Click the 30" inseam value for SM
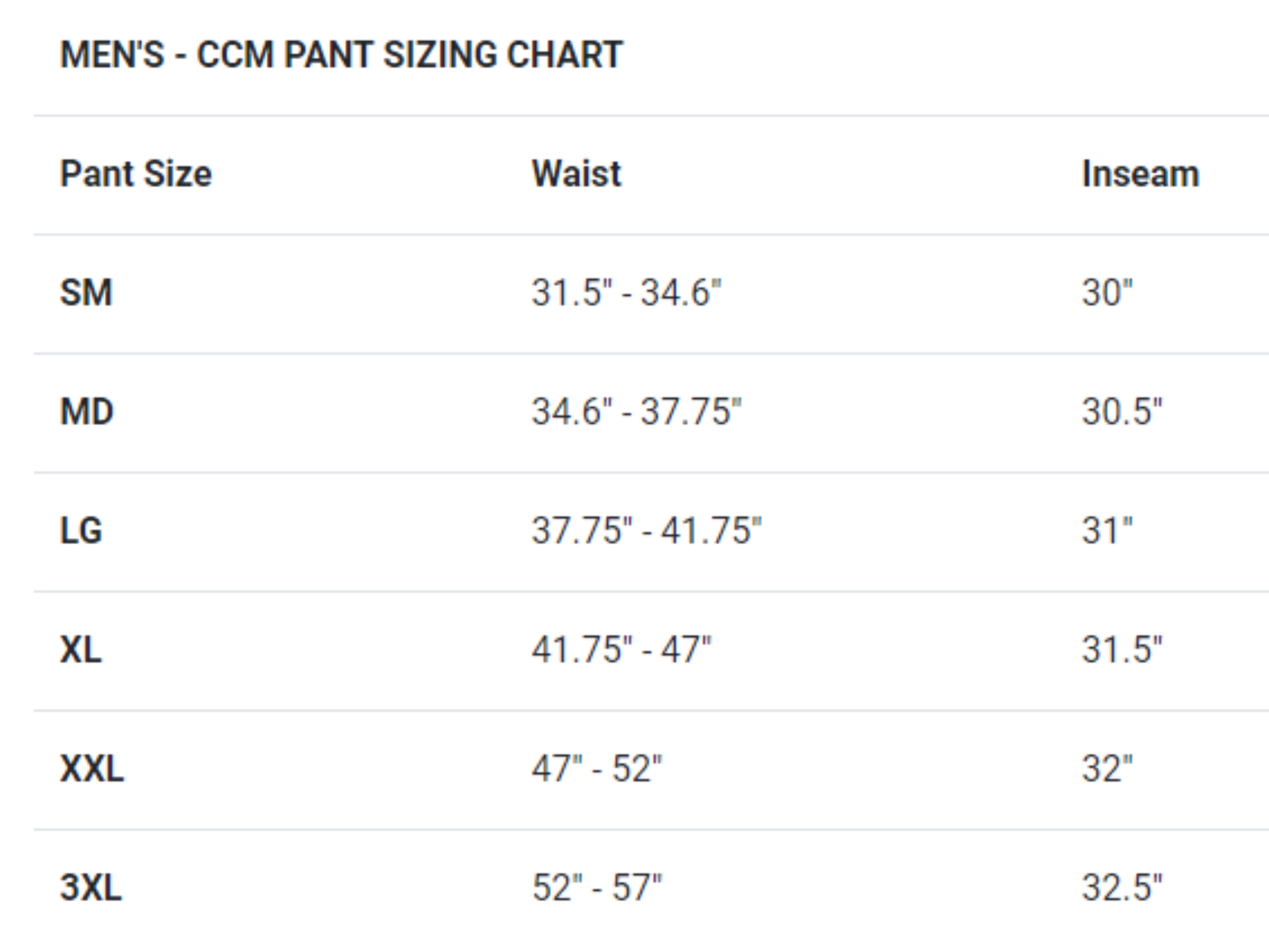1269x952 pixels. tap(1107, 293)
